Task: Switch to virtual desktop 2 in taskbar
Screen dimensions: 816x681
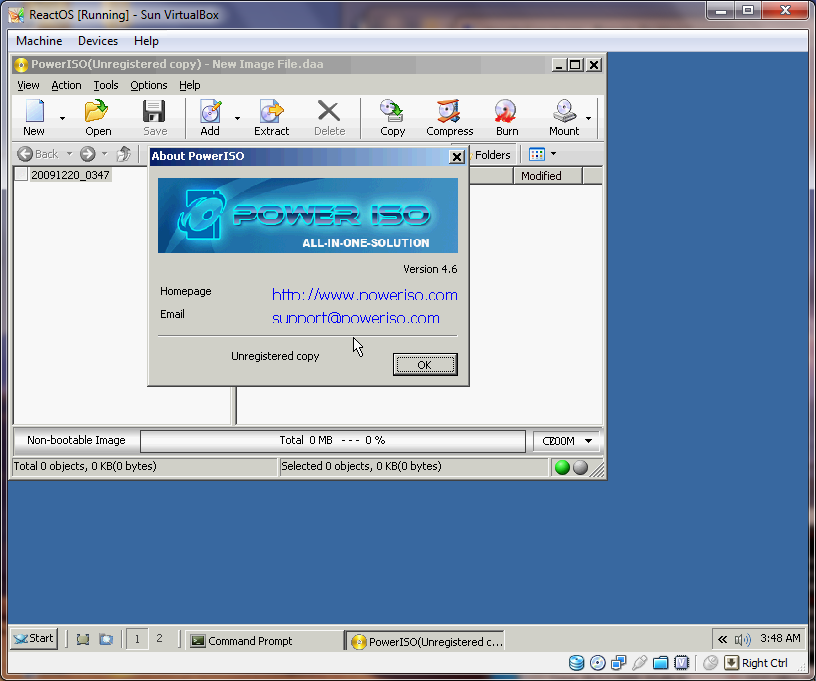Action: coord(159,639)
